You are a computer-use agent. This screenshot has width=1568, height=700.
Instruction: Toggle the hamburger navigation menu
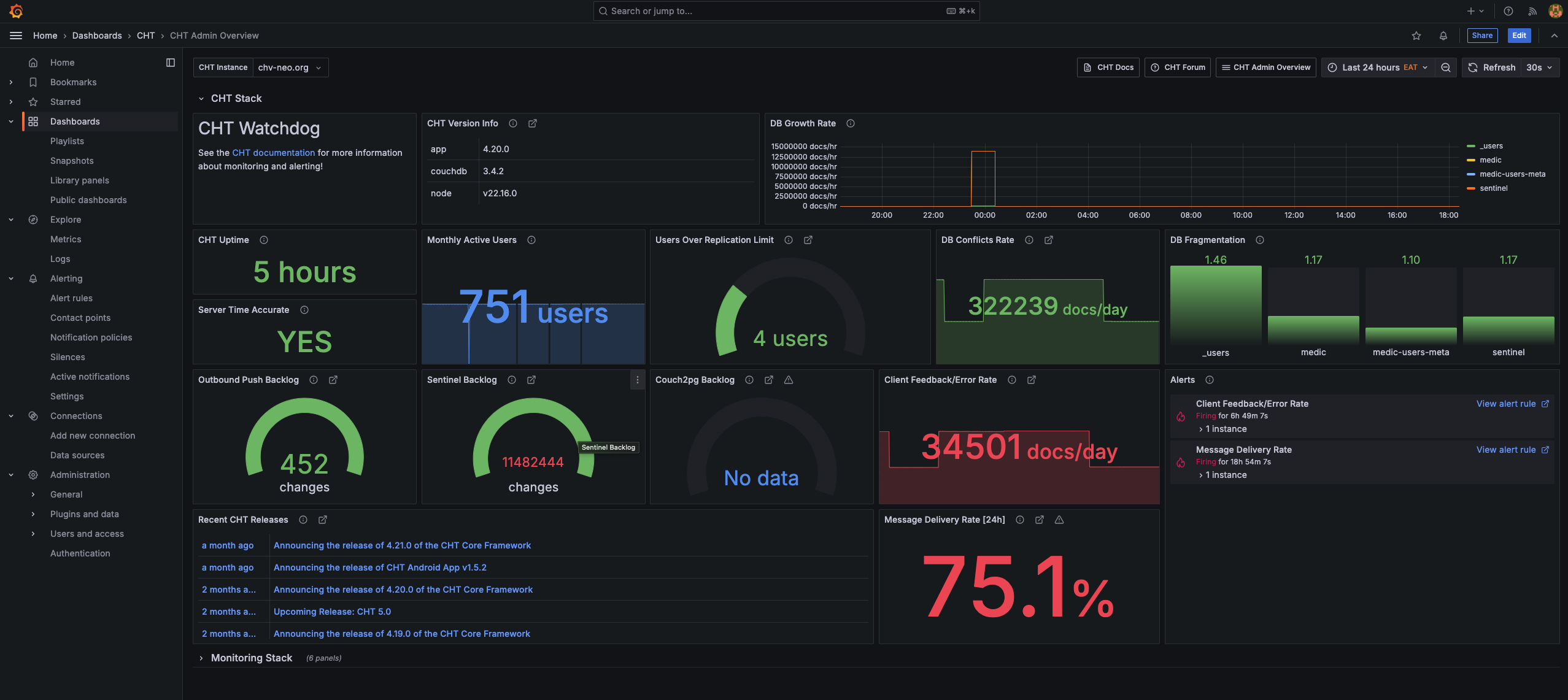click(x=16, y=36)
